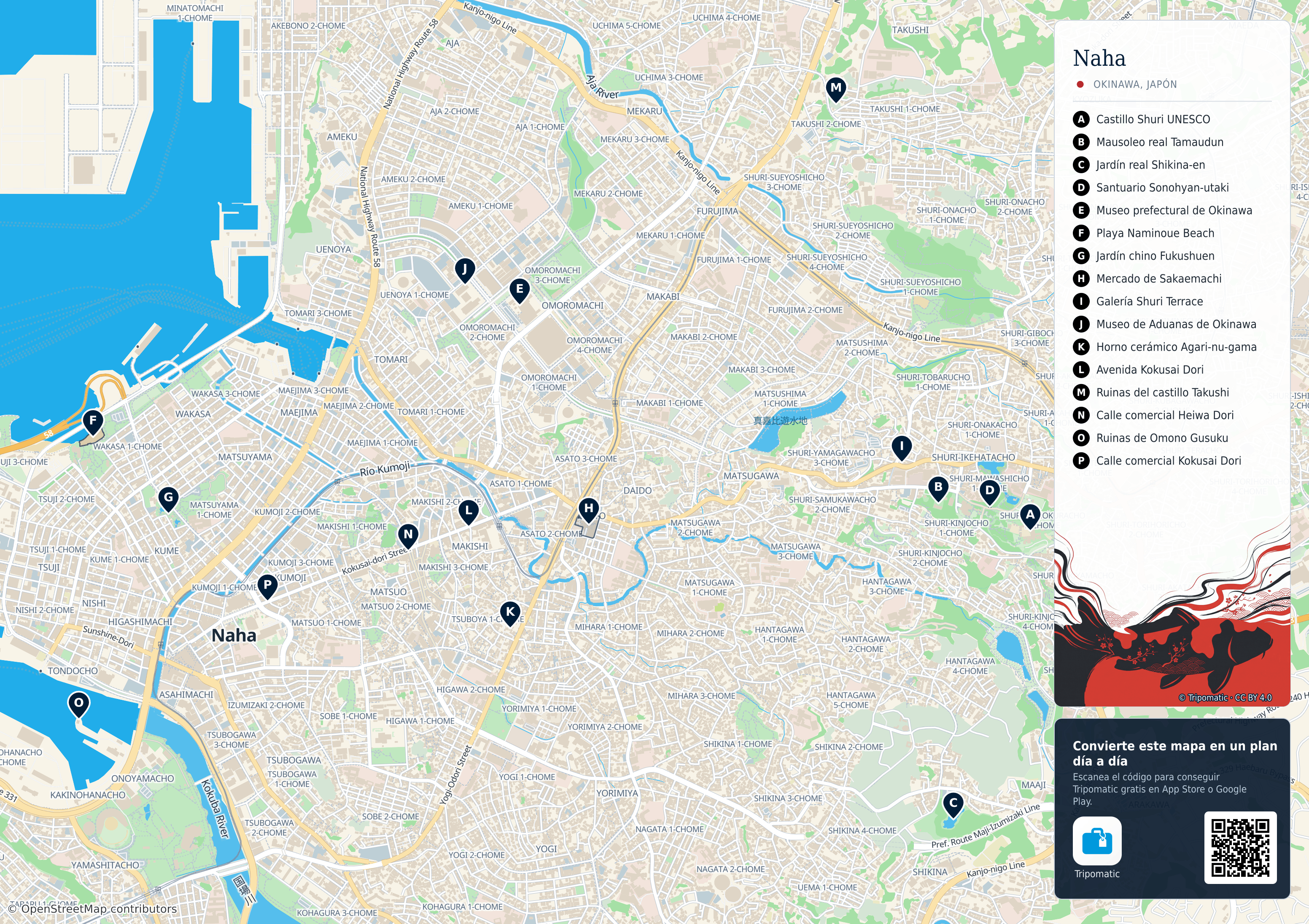The width and height of the screenshot is (1309, 924).
Task: Select map pin I near Shuri-Ikehatacho
Action: (x=901, y=448)
